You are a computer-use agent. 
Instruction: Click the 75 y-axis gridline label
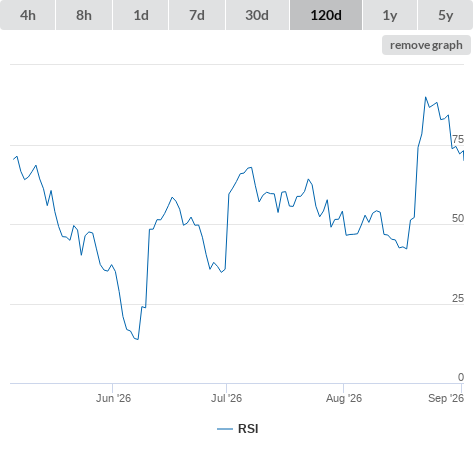click(458, 139)
